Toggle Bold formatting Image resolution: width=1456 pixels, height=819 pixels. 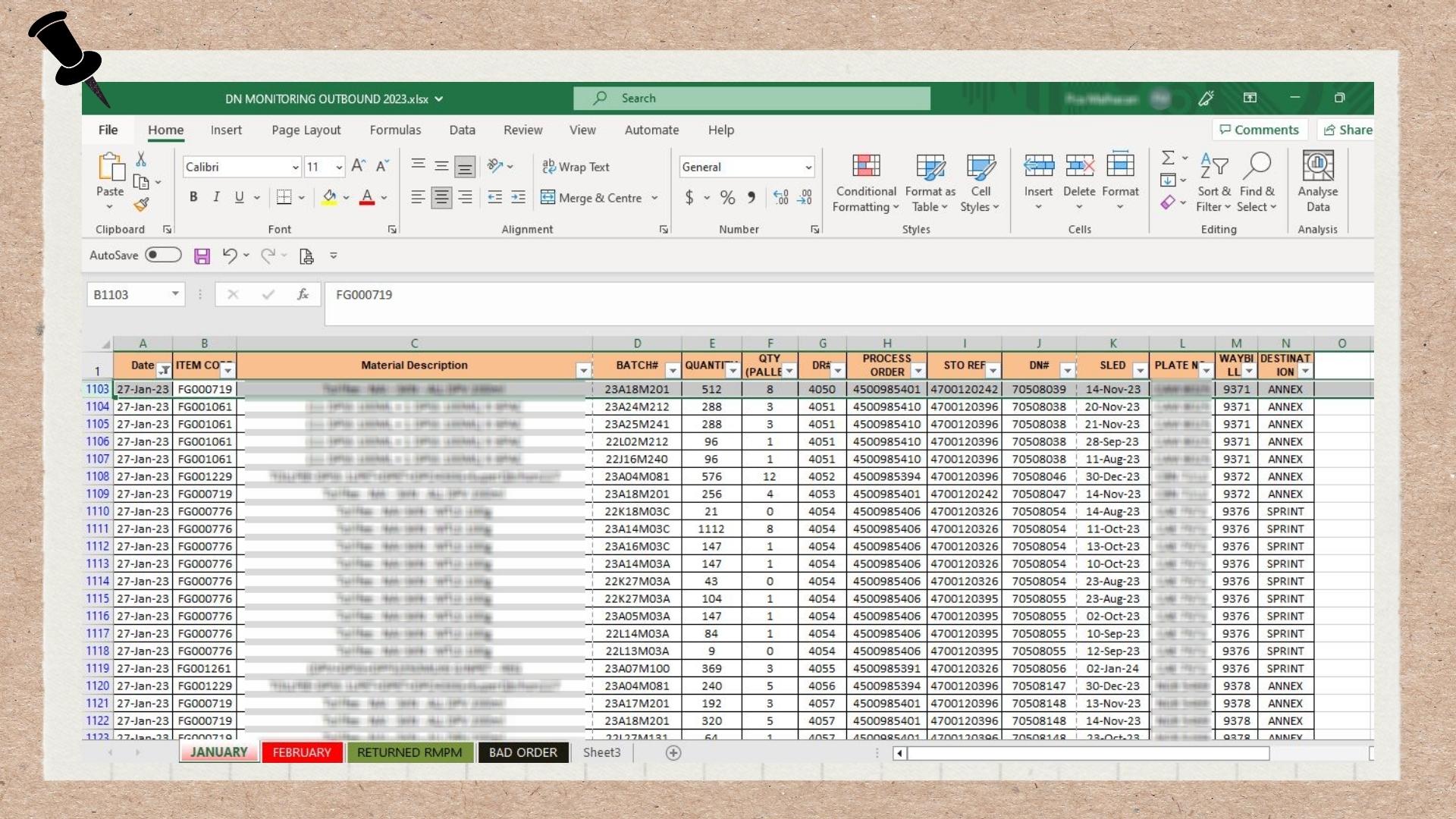(193, 197)
